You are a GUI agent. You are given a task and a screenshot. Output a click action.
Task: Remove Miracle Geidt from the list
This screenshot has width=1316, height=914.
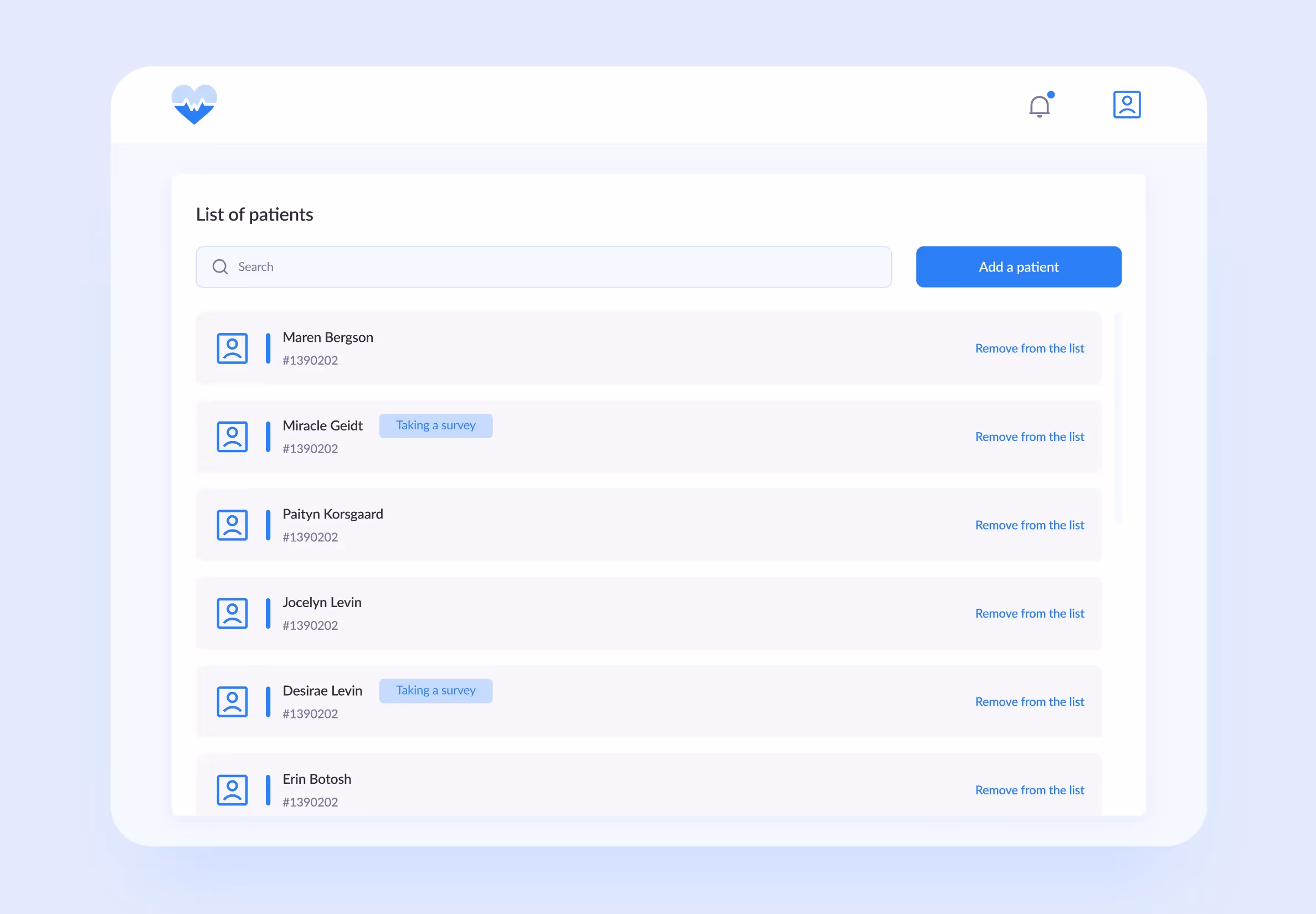coord(1029,437)
